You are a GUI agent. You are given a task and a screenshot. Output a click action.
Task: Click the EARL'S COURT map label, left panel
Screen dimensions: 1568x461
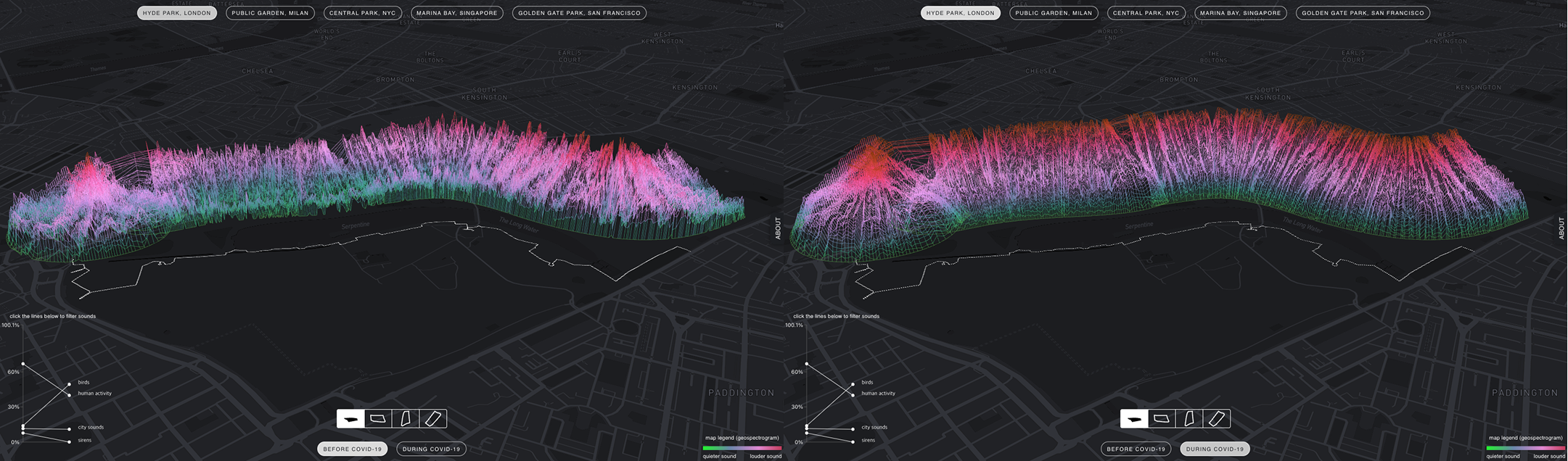click(570, 56)
